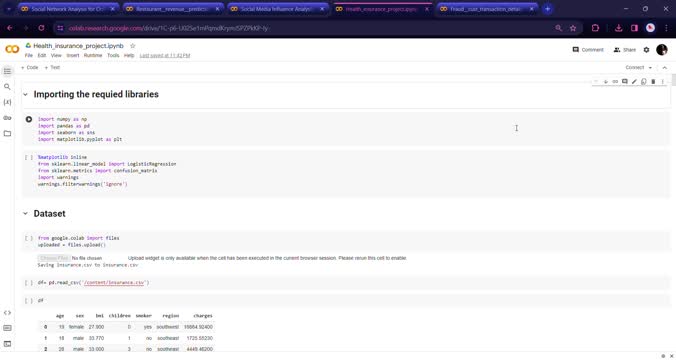Collapse the Importing the requied libraries section
The height and width of the screenshot is (360, 676).
click(x=25, y=94)
